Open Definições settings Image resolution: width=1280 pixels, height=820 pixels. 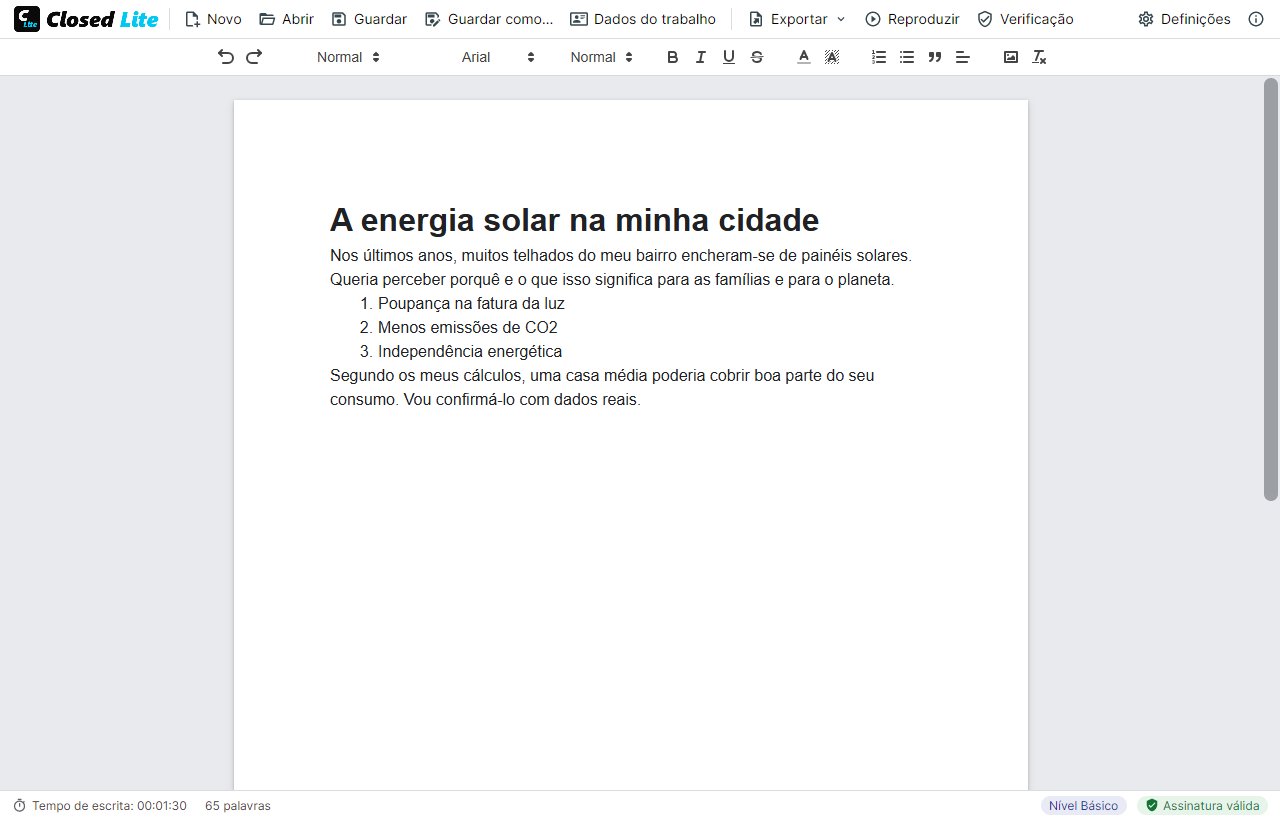coord(1184,19)
